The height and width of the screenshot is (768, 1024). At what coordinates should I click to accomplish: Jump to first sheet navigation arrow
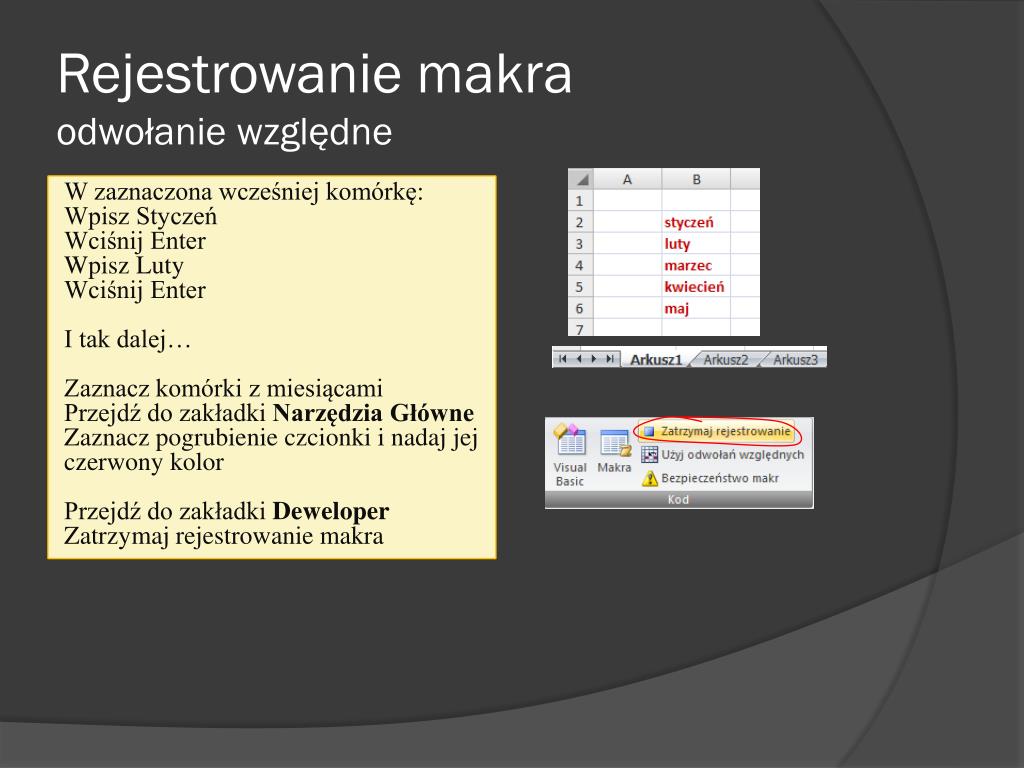click(563, 359)
